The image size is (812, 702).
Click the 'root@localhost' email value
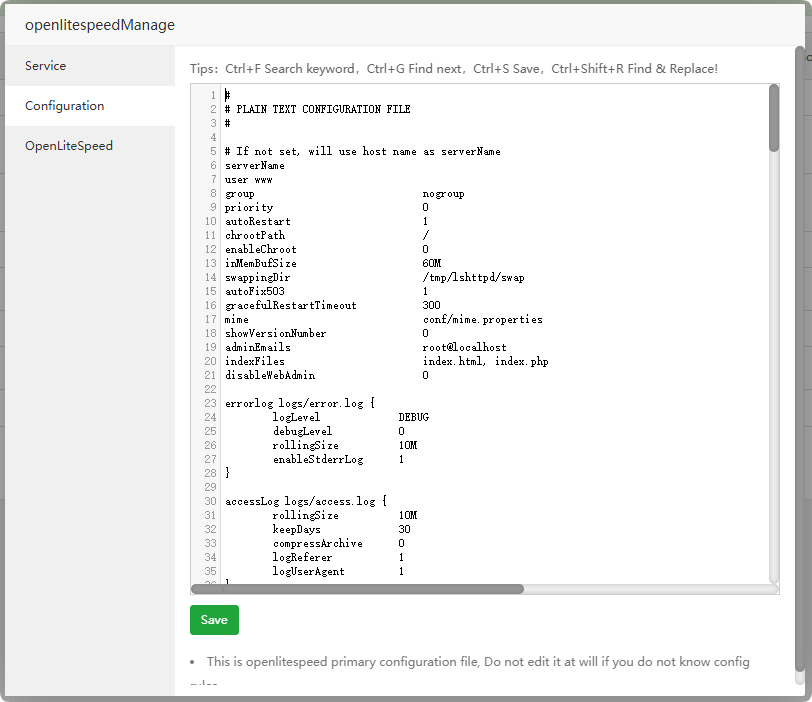pos(465,347)
